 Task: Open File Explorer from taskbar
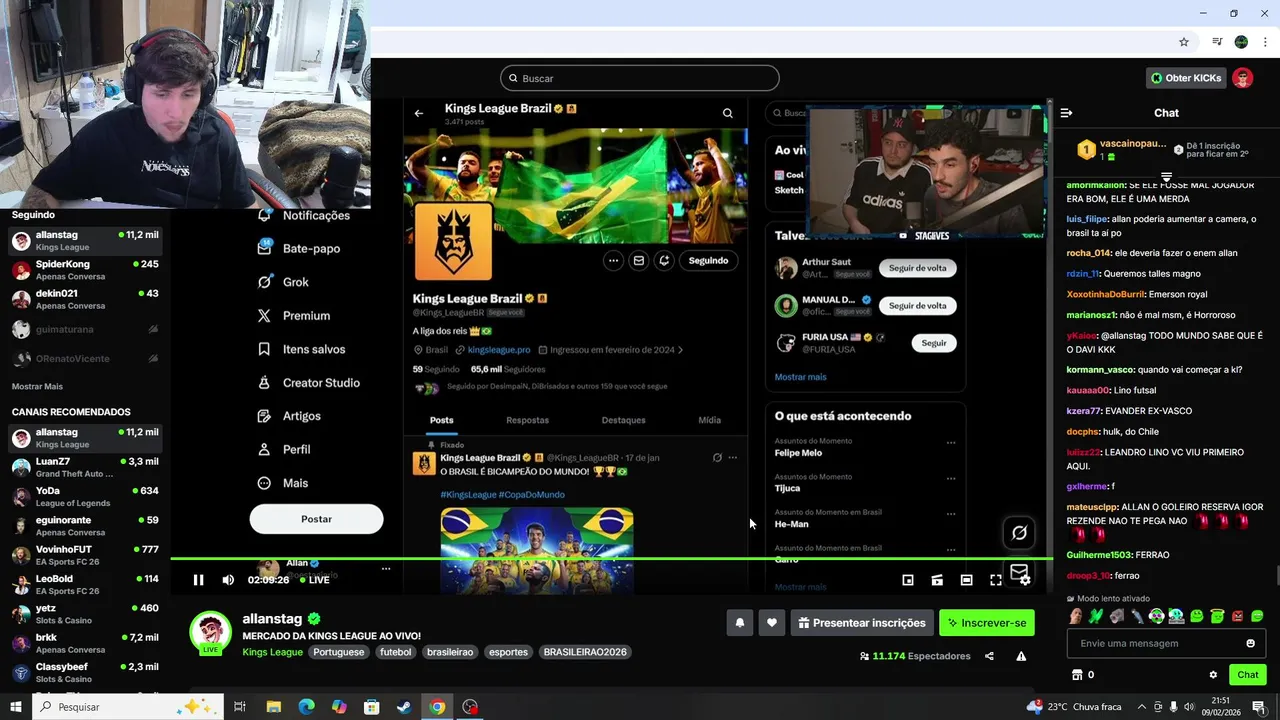[273, 707]
